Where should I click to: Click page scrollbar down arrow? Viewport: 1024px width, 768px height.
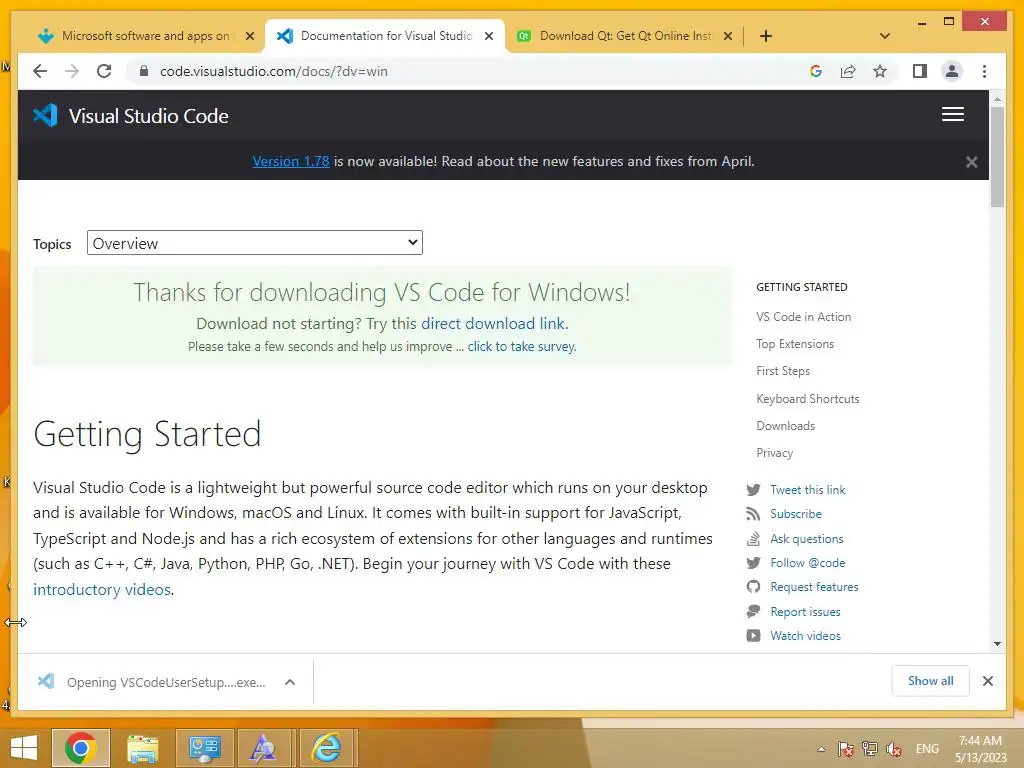click(x=997, y=644)
